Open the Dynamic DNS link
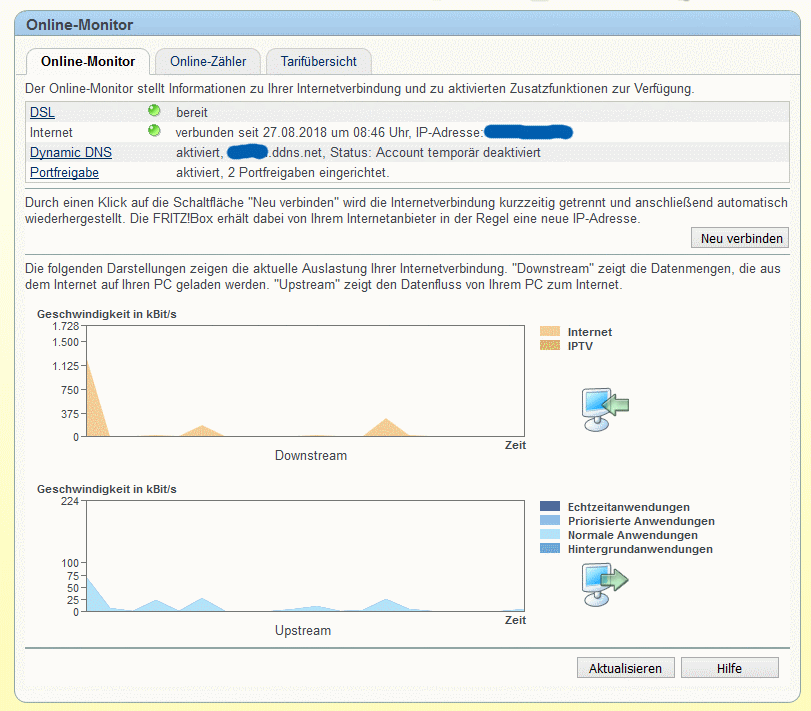Viewport: 811px width, 711px height. [x=71, y=153]
